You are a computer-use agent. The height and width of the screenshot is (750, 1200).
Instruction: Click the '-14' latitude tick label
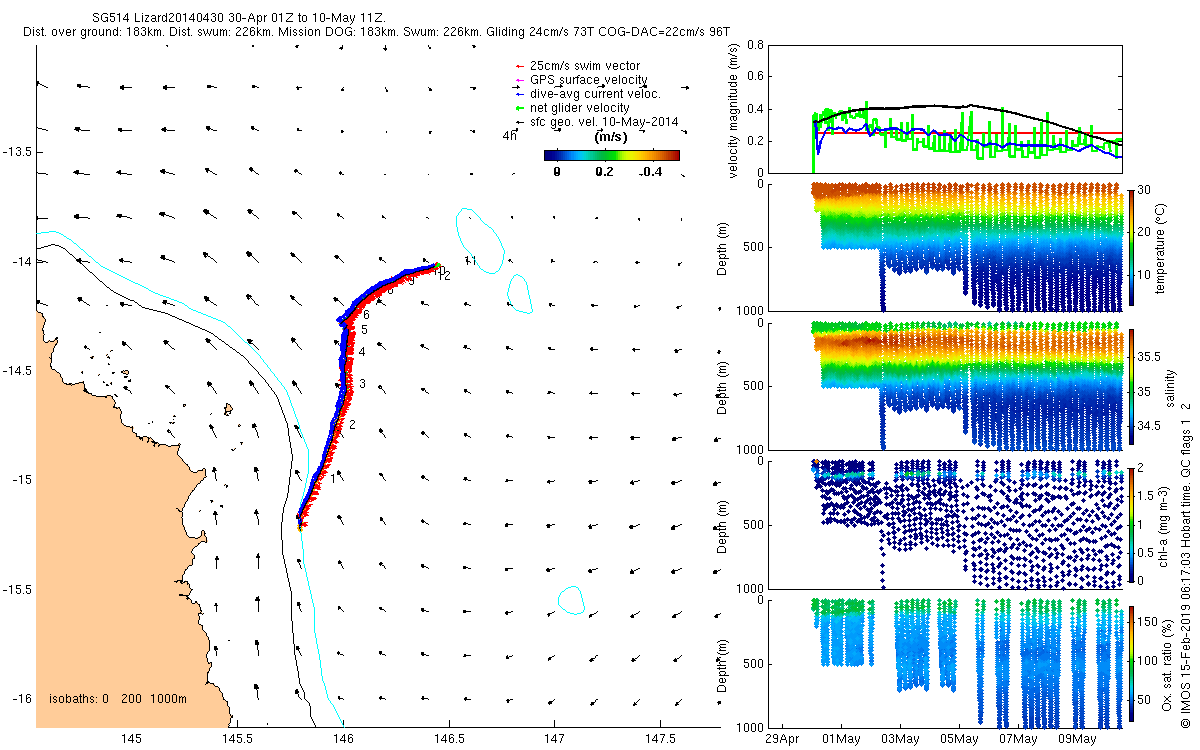click(24, 261)
